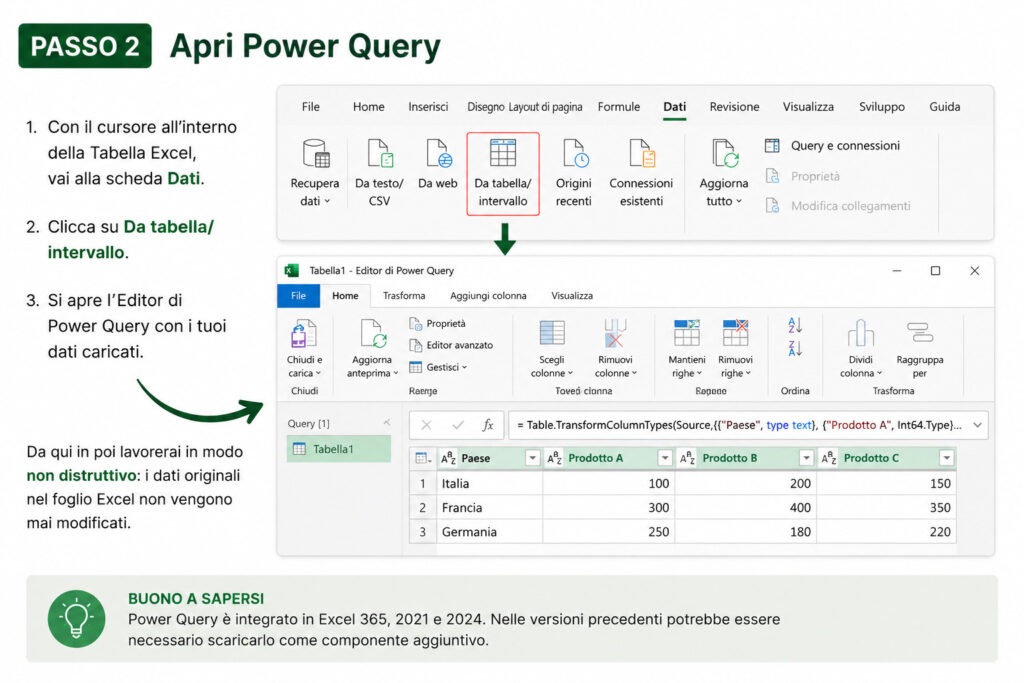Image resolution: width=1024 pixels, height=683 pixels.
Task: Open the Aggiorna tutto dropdown arrow
Action: [x=739, y=201]
